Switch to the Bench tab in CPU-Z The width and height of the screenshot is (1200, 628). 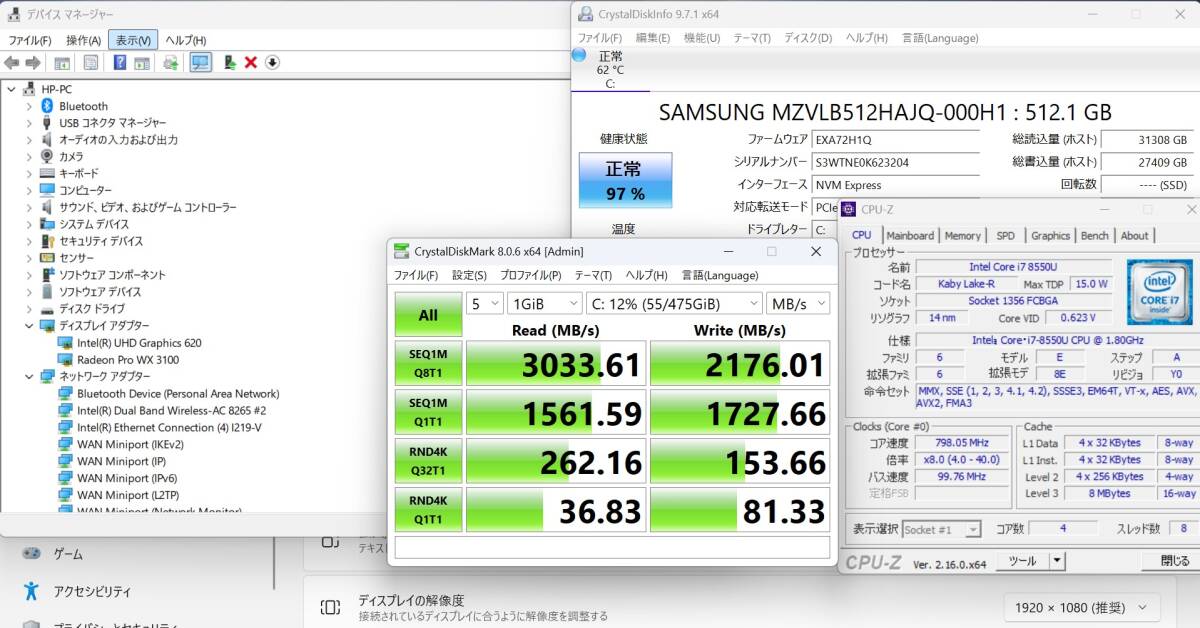1094,235
